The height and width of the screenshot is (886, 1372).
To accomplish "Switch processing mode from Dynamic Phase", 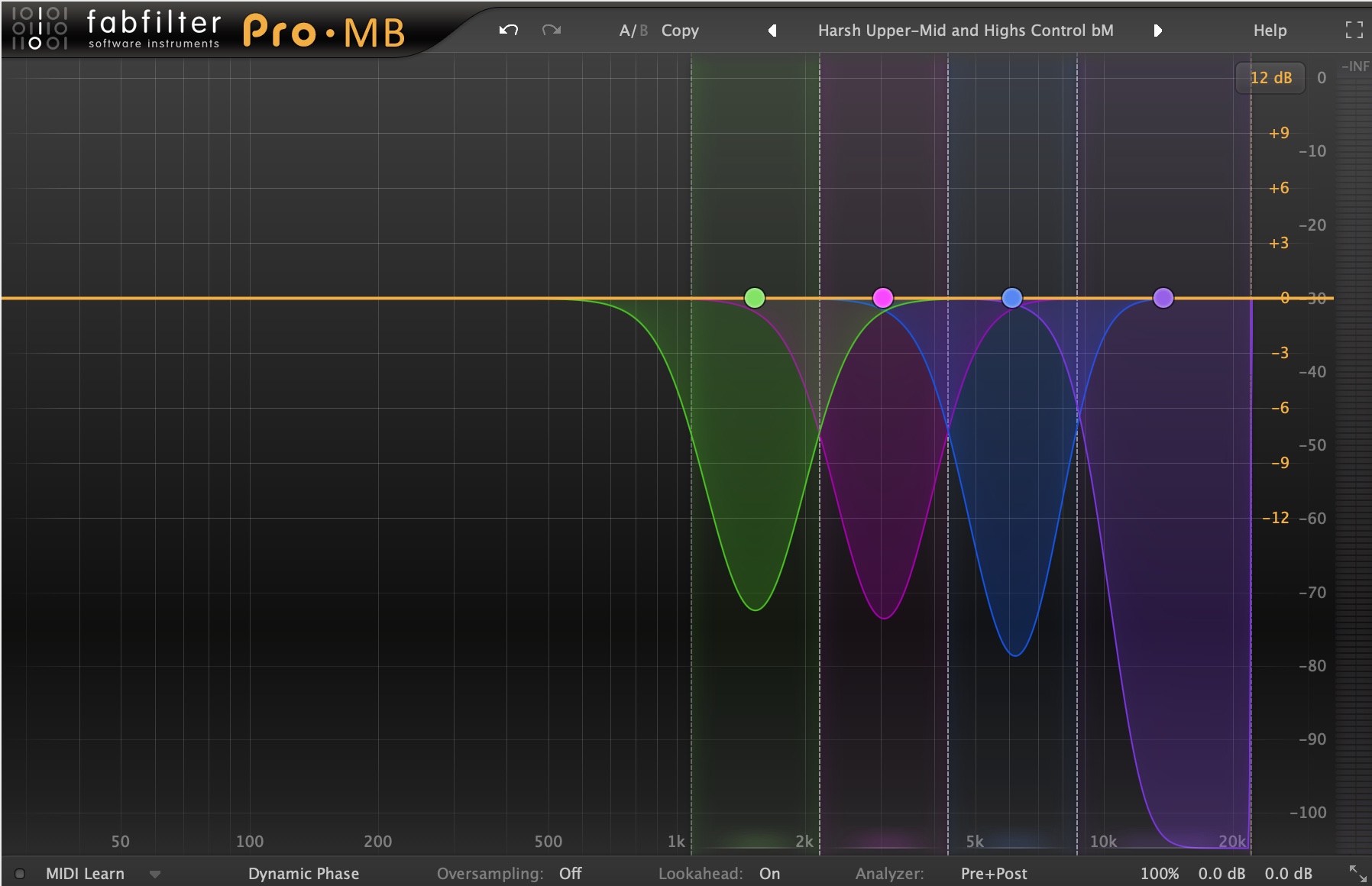I will click(303, 874).
